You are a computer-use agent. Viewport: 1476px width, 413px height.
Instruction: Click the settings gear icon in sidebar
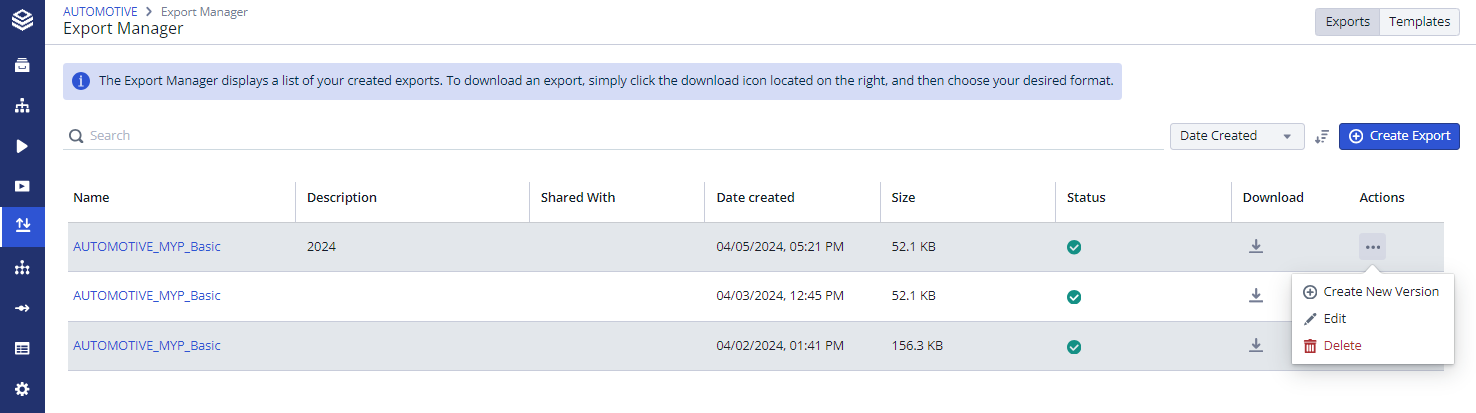(x=22, y=389)
